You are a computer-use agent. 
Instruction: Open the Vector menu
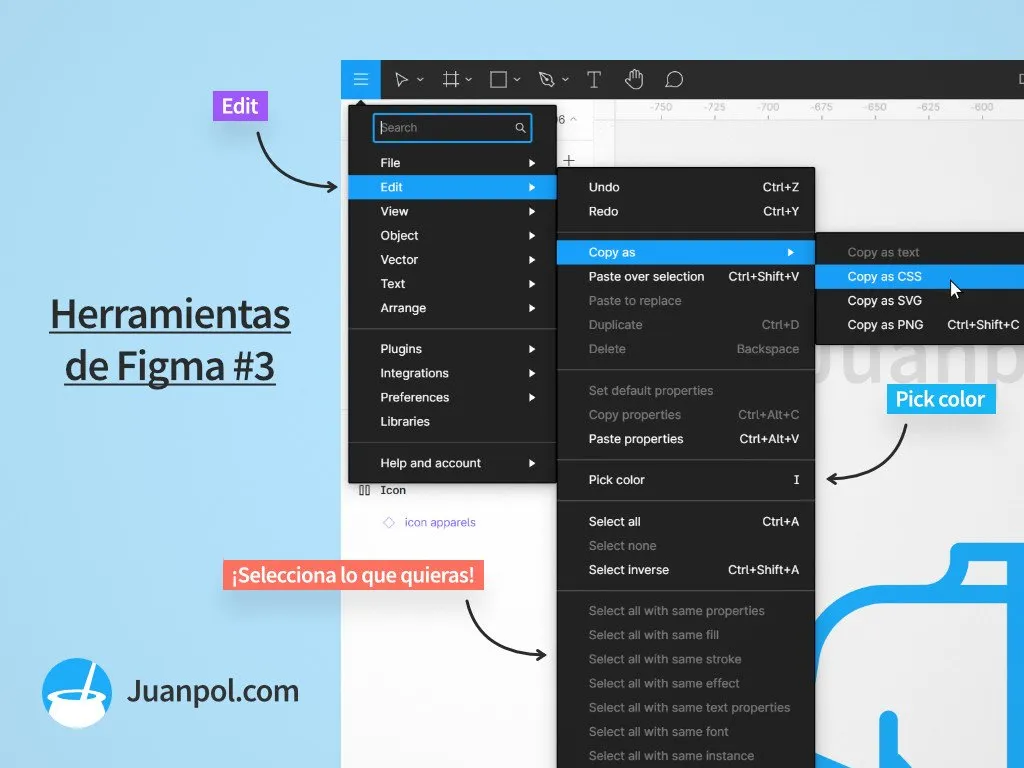(x=452, y=259)
